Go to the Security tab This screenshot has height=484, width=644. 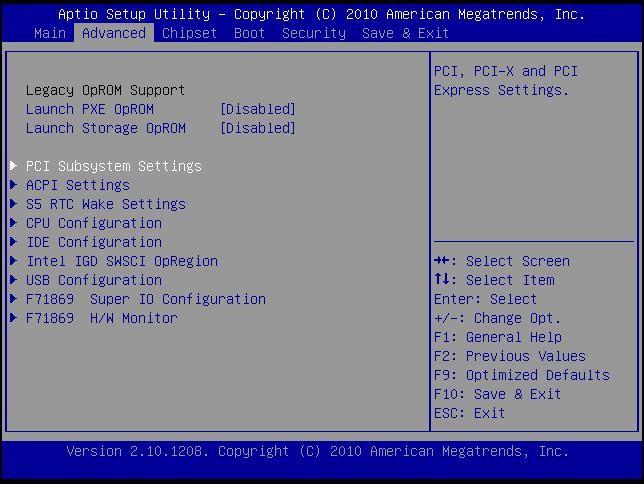pos(313,33)
